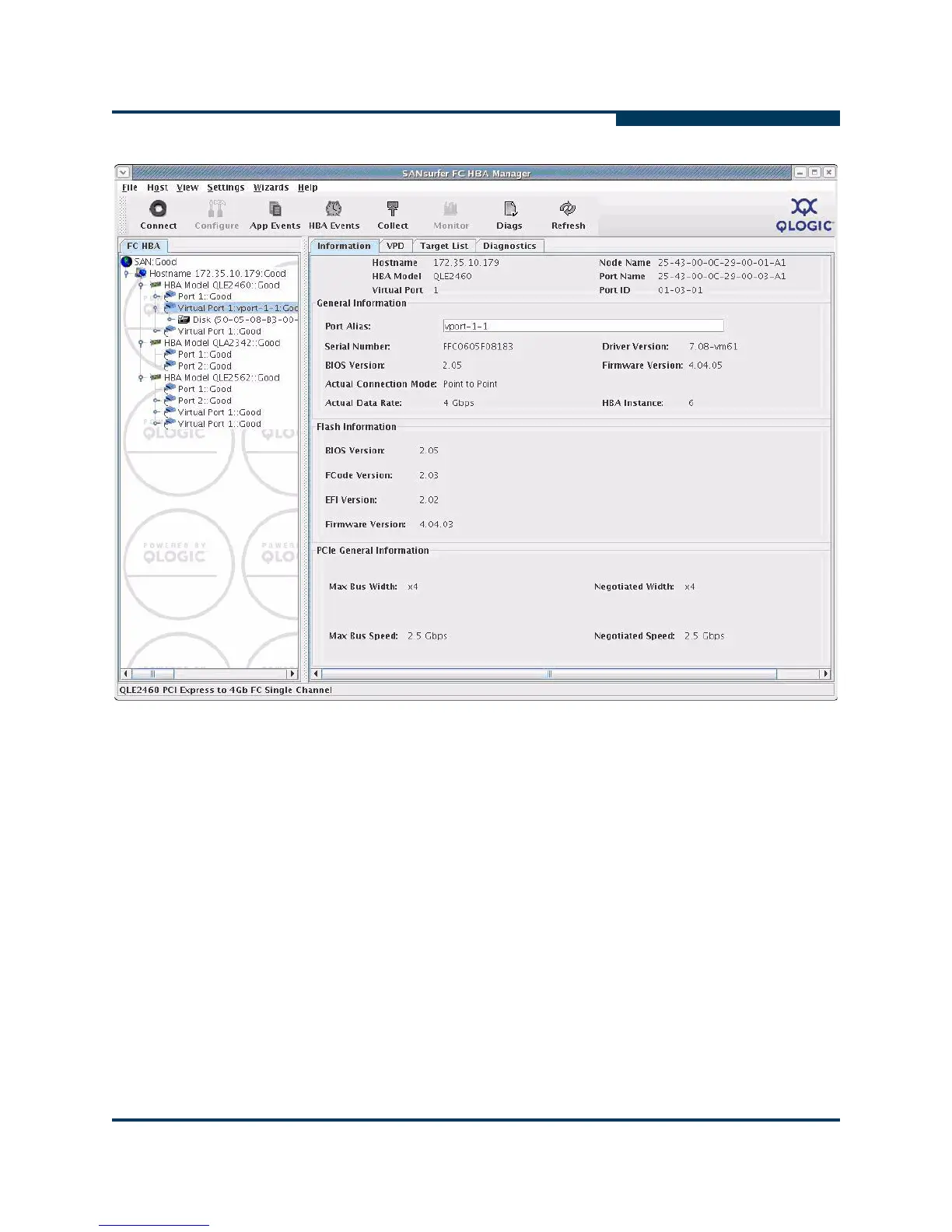The width and height of the screenshot is (952, 1232).
Task: Click the Actual Data Rate 4 Gbps value
Action: coord(458,403)
